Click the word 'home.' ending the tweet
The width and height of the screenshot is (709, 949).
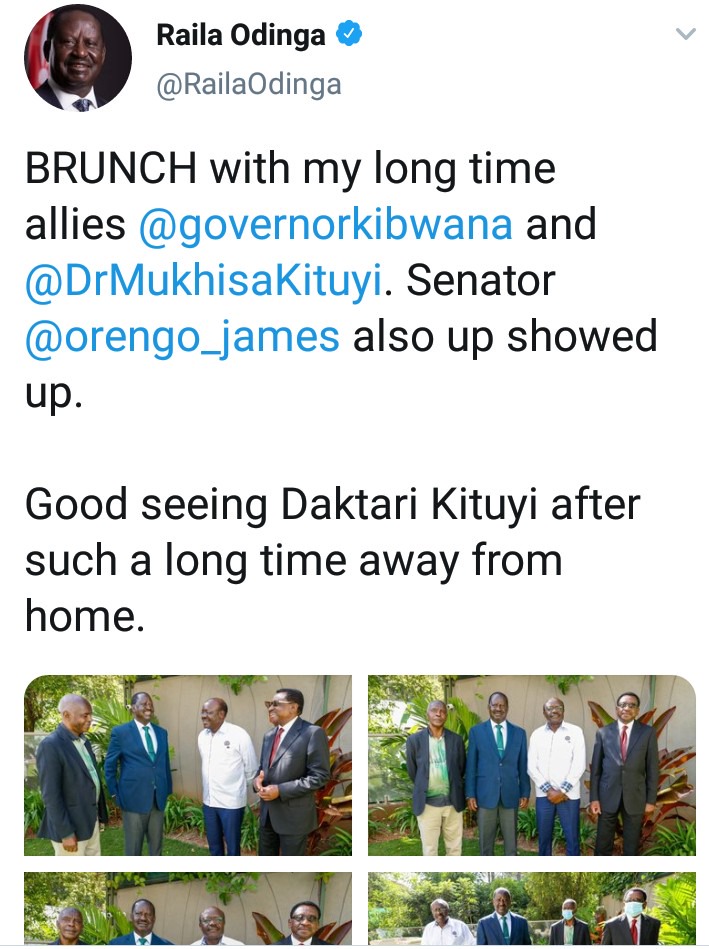(x=85, y=616)
